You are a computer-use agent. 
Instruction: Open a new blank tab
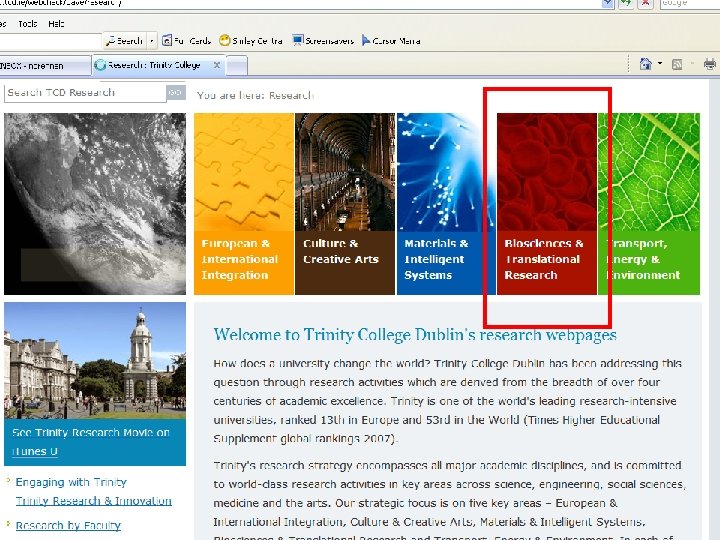tap(237, 65)
